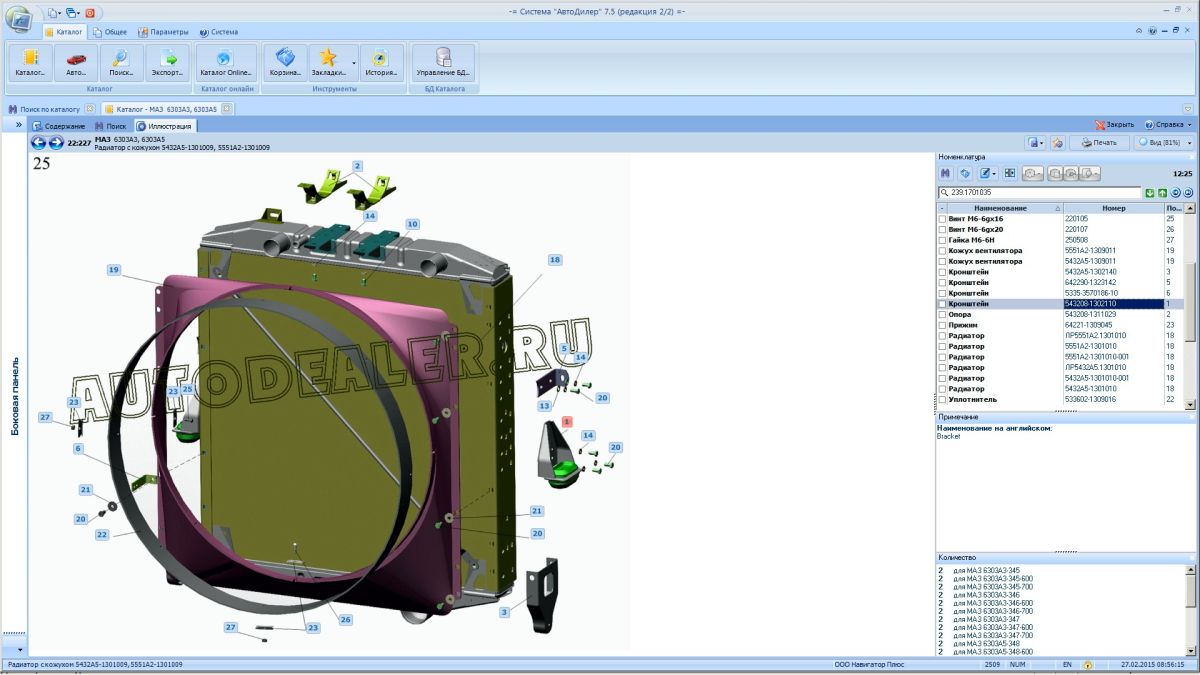This screenshot has width=1200, height=675.
Task: Go to previous illustration with back arrow
Action: click(x=39, y=143)
